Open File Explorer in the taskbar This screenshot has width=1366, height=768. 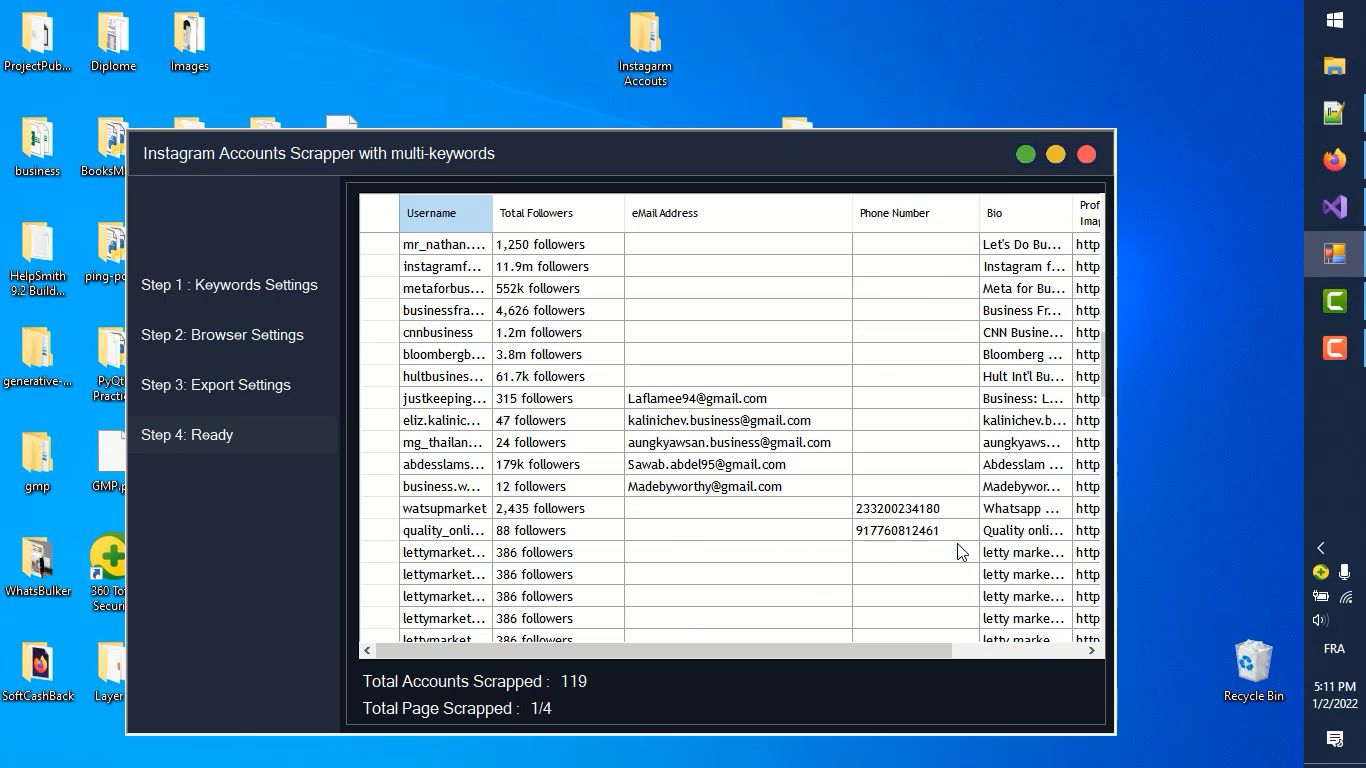(x=1334, y=66)
